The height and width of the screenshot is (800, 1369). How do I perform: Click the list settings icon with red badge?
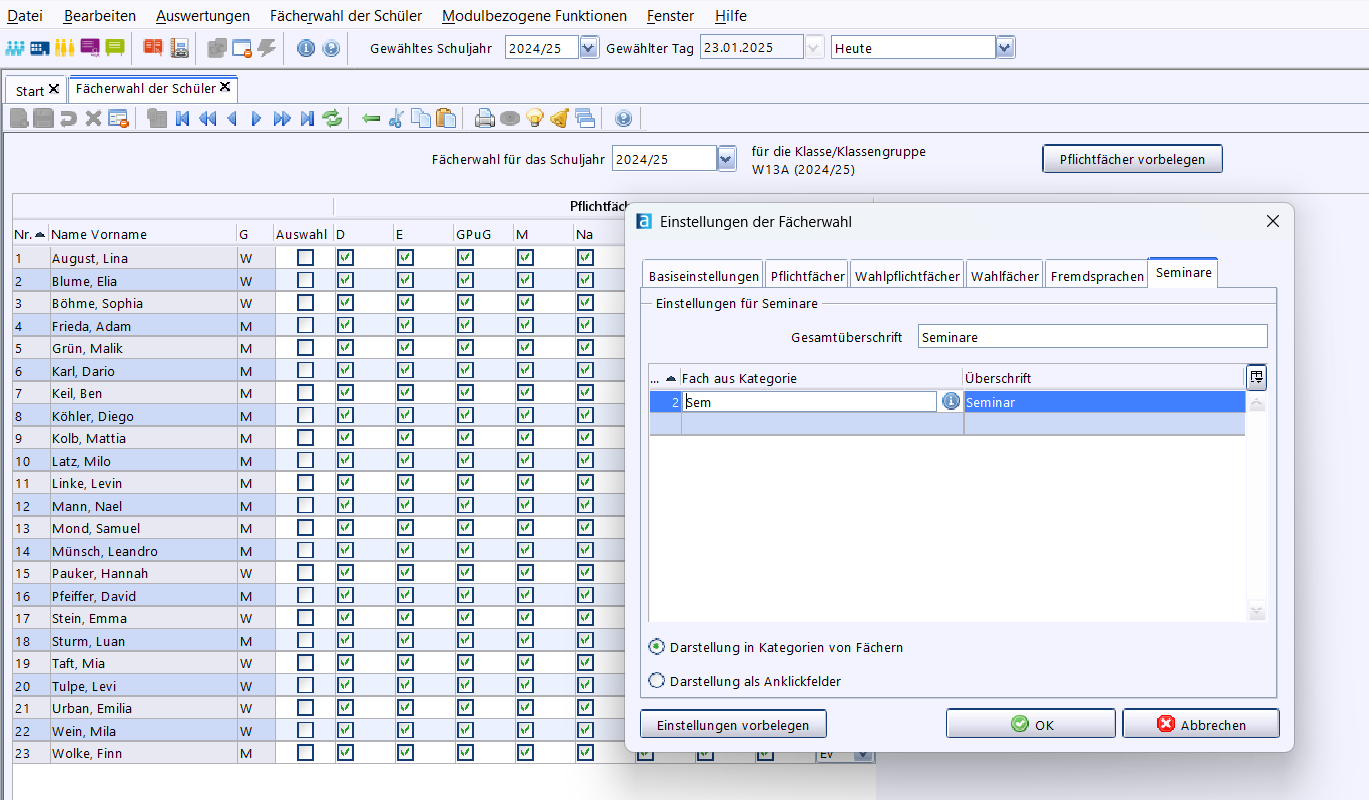tap(118, 119)
